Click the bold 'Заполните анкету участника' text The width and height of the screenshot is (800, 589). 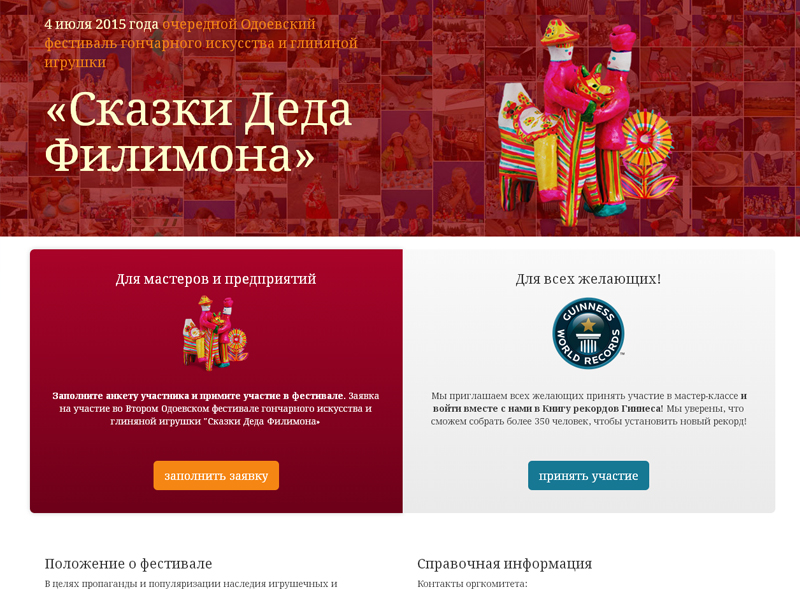121,396
